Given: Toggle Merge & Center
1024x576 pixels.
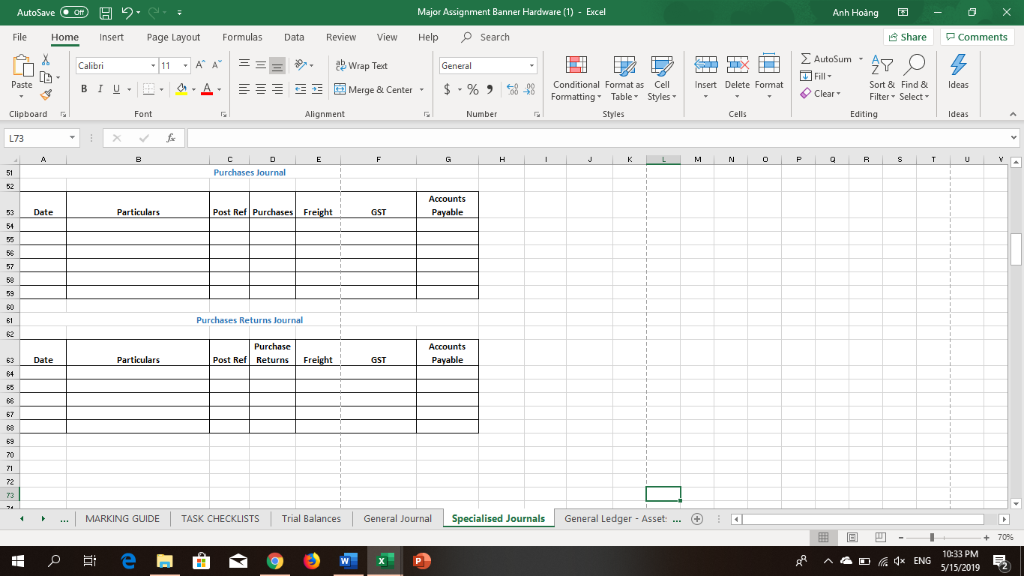Looking at the screenshot, I should [374, 89].
